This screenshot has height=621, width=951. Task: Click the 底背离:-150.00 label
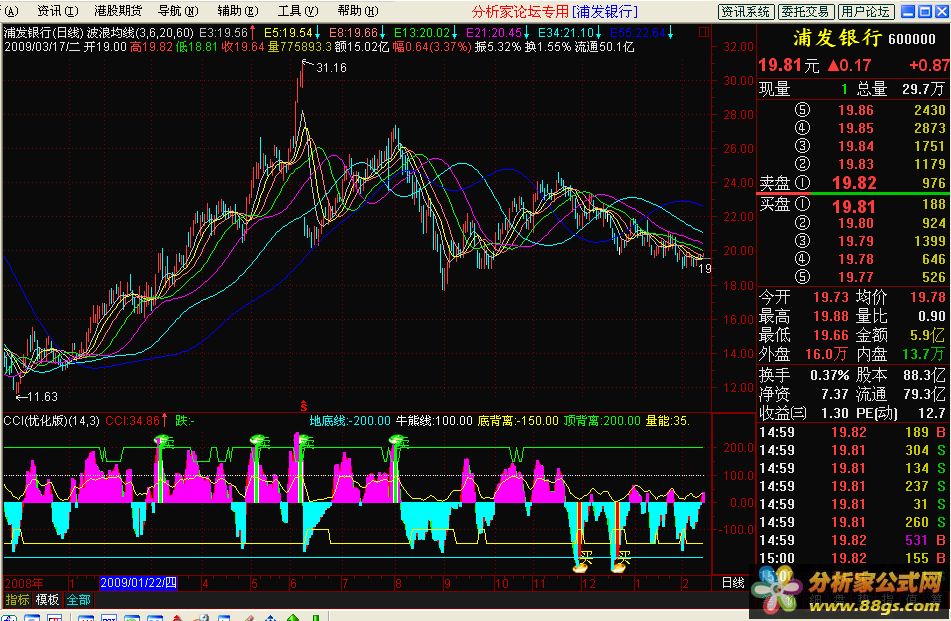[x=518, y=421]
